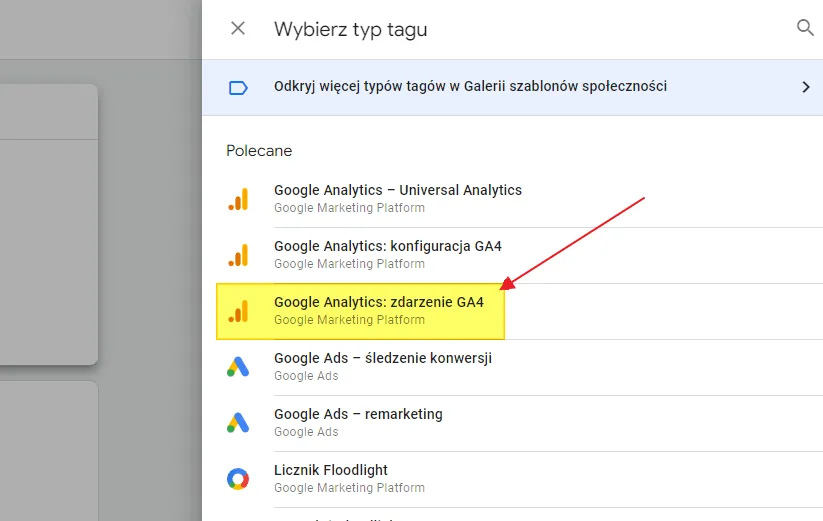
Task: Click the Floodlight counter ring icon
Action: pos(238,479)
